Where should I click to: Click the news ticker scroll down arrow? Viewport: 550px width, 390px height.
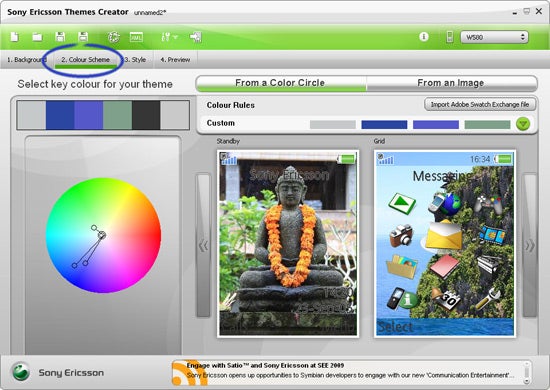pyautogui.click(x=526, y=381)
